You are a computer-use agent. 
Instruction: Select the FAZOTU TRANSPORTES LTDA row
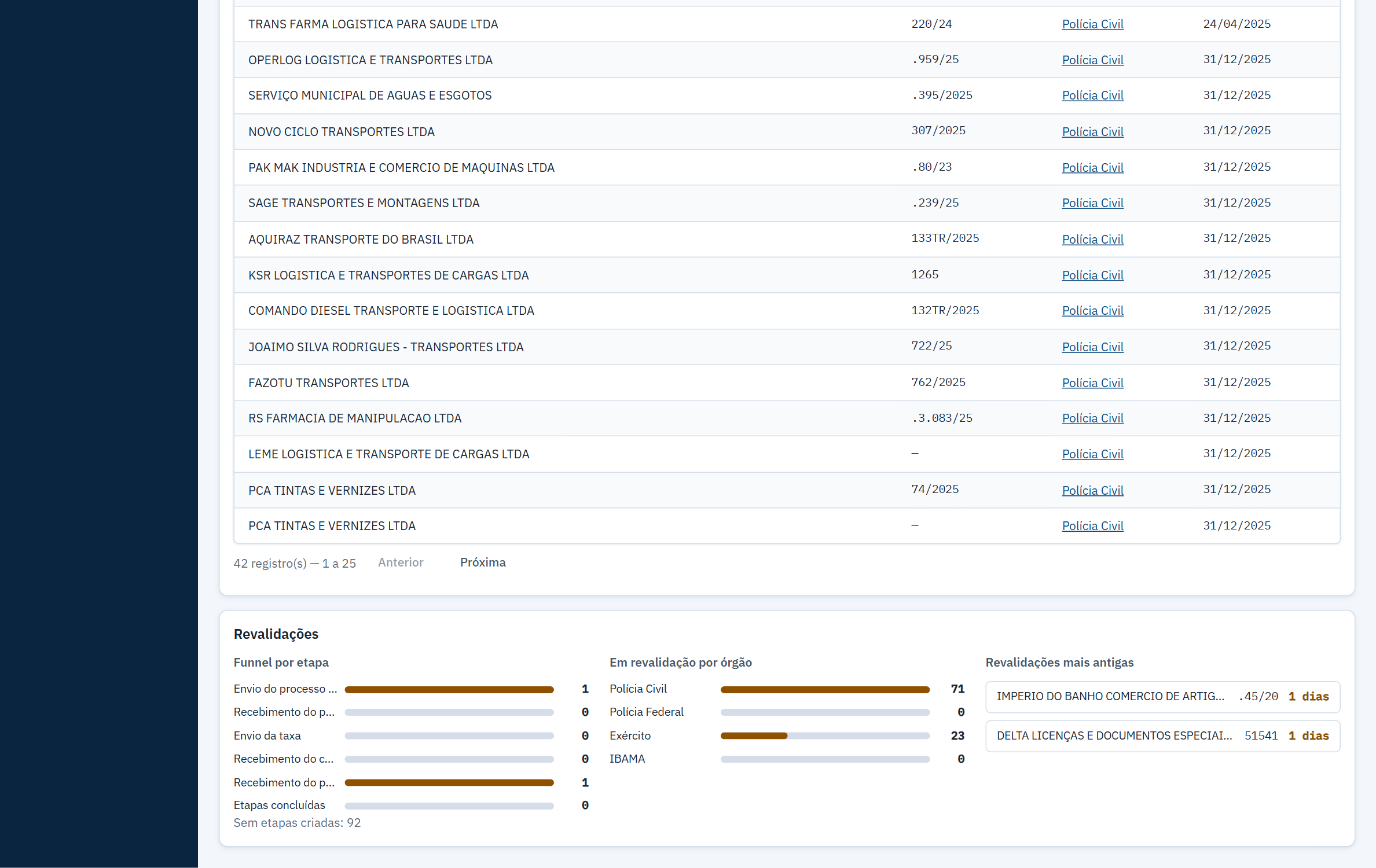coord(787,382)
